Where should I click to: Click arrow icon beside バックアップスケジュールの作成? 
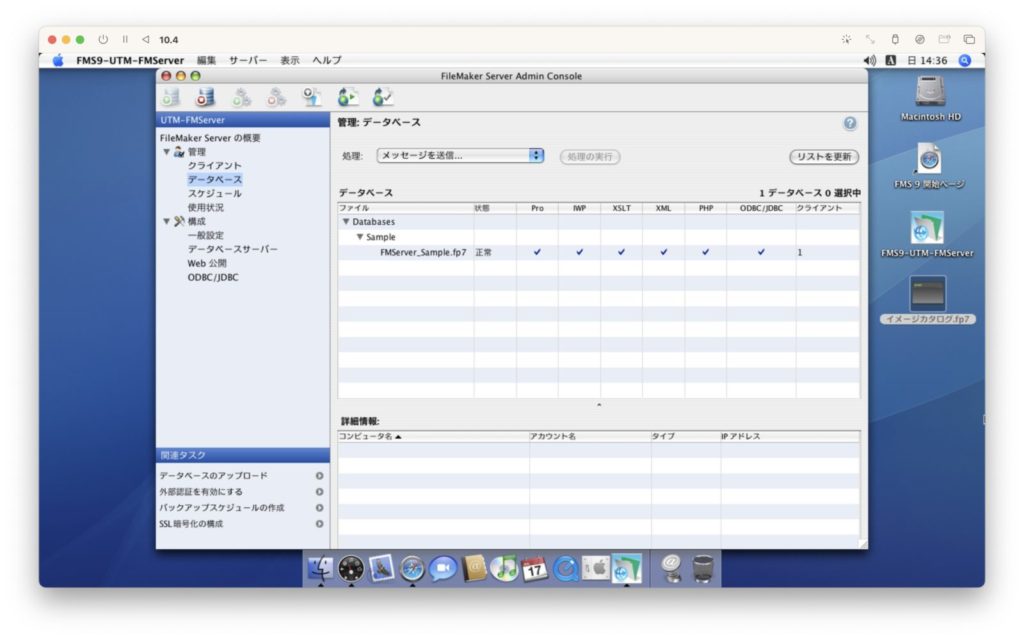[319, 508]
